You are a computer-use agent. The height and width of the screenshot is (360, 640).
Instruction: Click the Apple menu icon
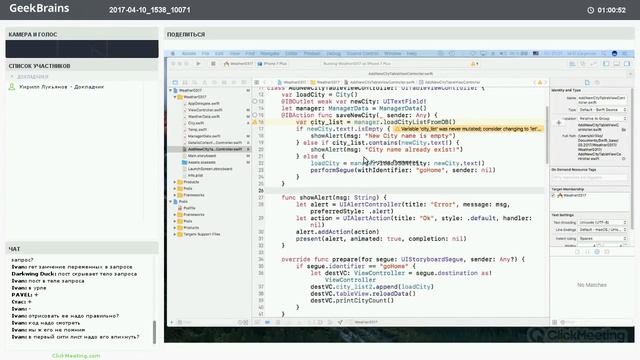(x=173, y=53)
